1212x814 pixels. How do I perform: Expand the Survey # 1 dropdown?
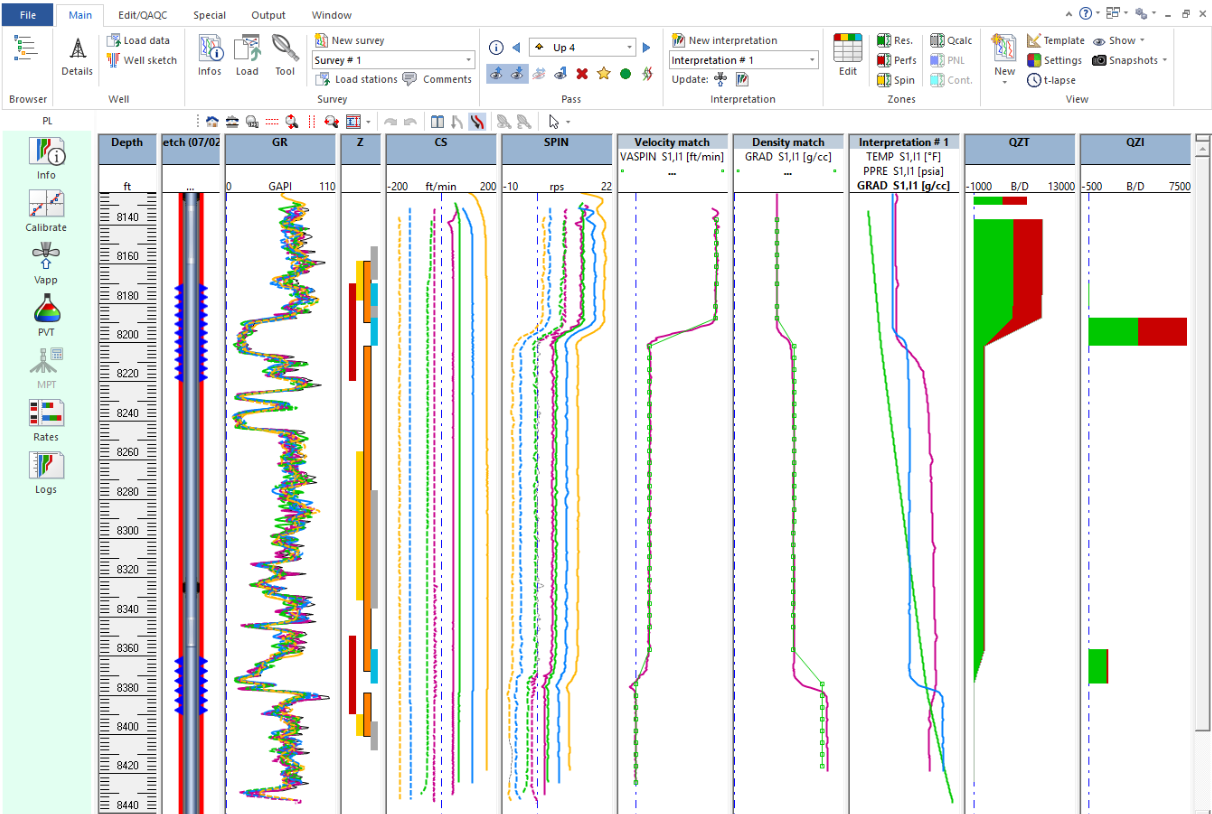pos(468,60)
